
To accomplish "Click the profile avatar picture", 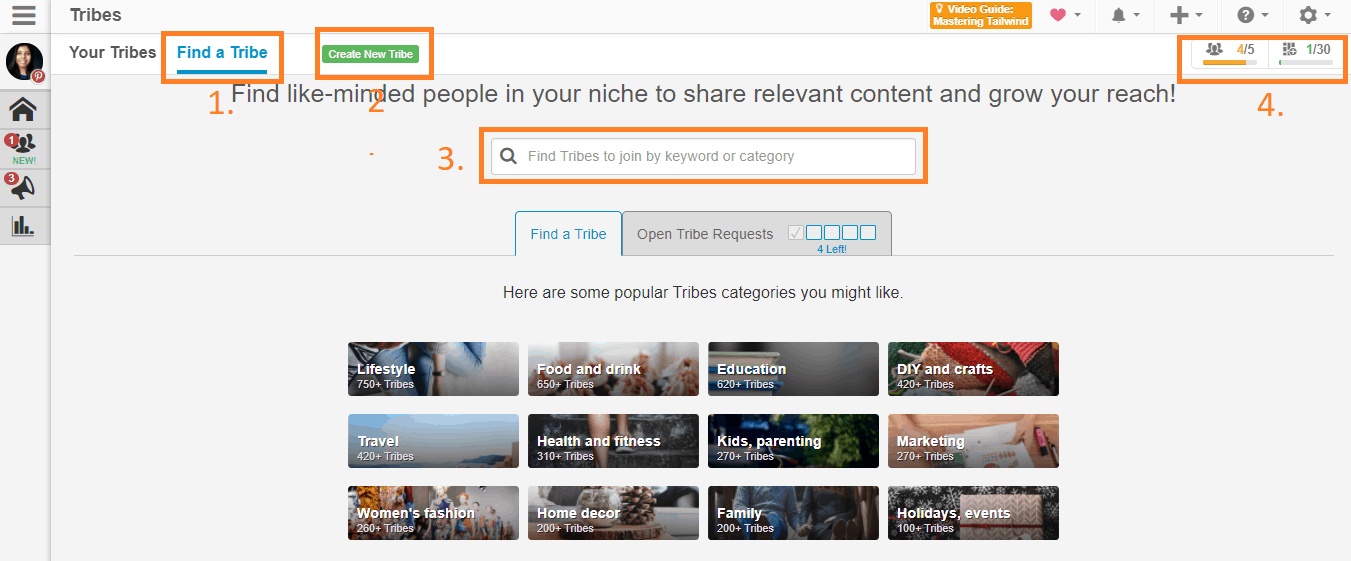I will [24, 62].
